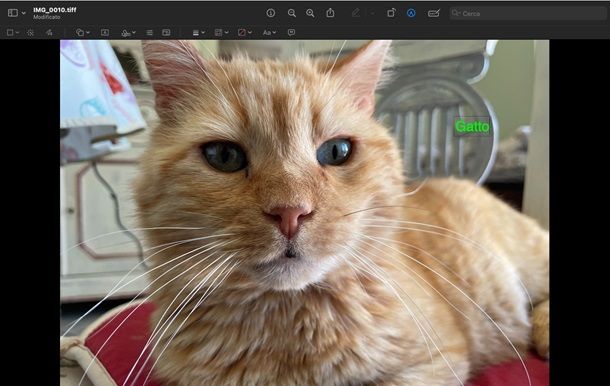
Task: Open the image description bubble
Action: pos(291,32)
